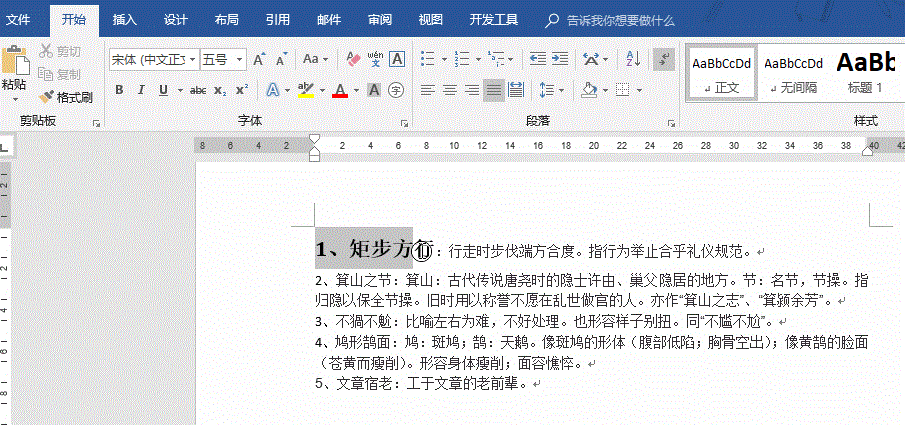Click the multilevel list icon
This screenshot has width=905, height=425.
pos(496,59)
